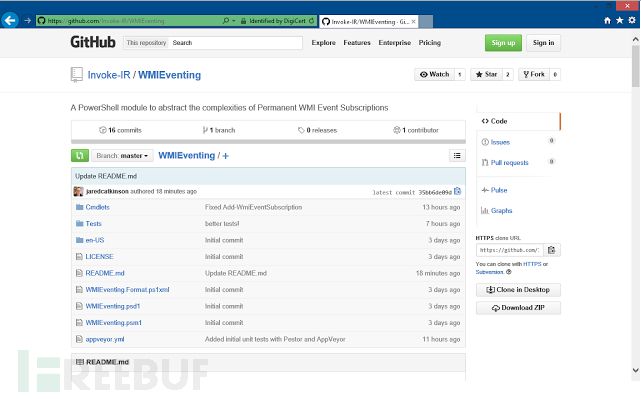Click the page vertical scrollbar thumb
This screenshot has height=399, width=641.
point(635,66)
